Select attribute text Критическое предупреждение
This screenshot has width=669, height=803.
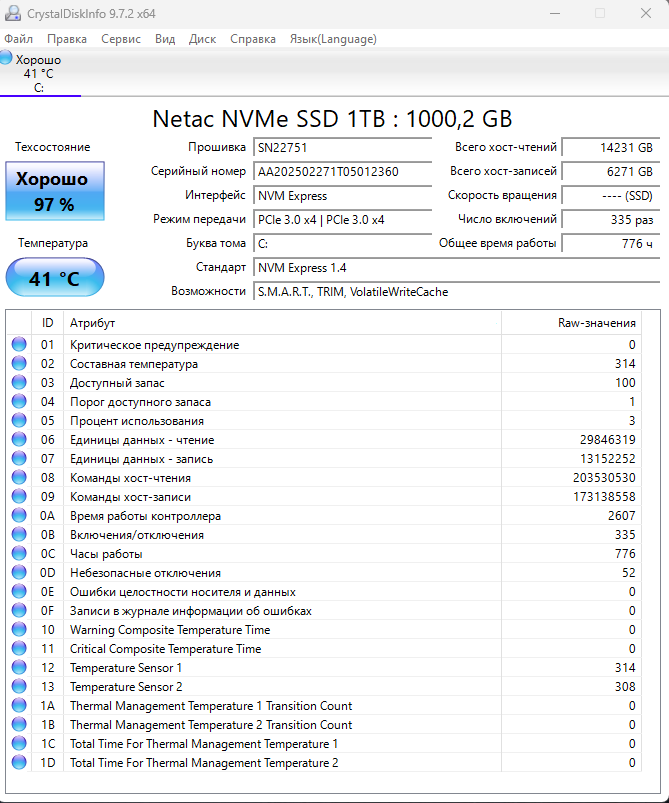tap(154, 345)
